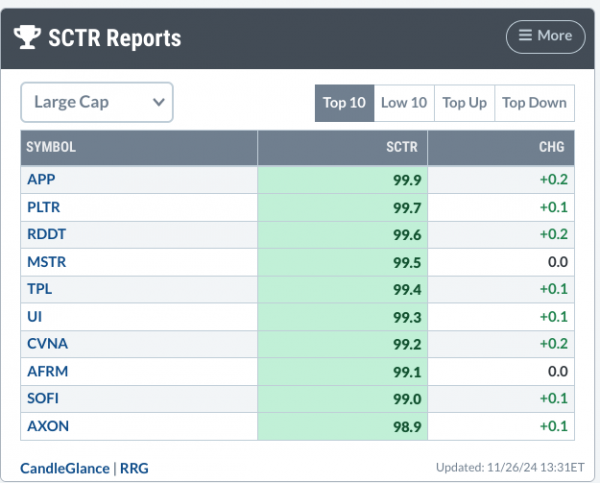600x483 pixels.
Task: Click the 99.5 SCTR value for MSTR
Action: coord(407,263)
